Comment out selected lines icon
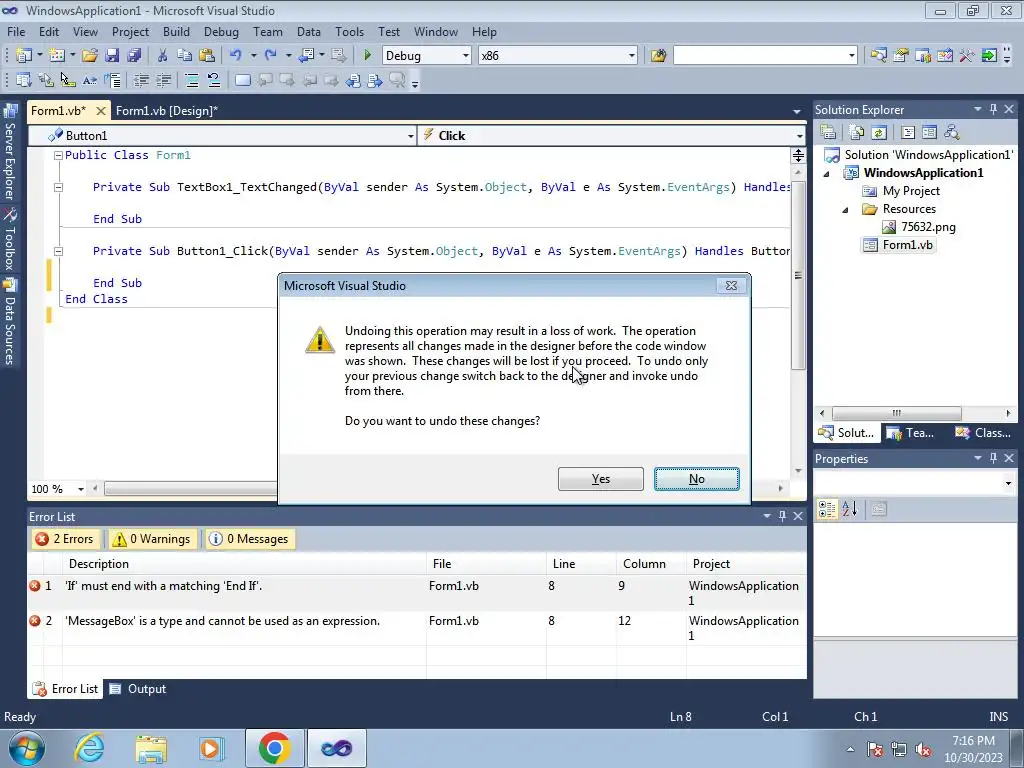Screen dimensions: 1024x768 [x=191, y=80]
